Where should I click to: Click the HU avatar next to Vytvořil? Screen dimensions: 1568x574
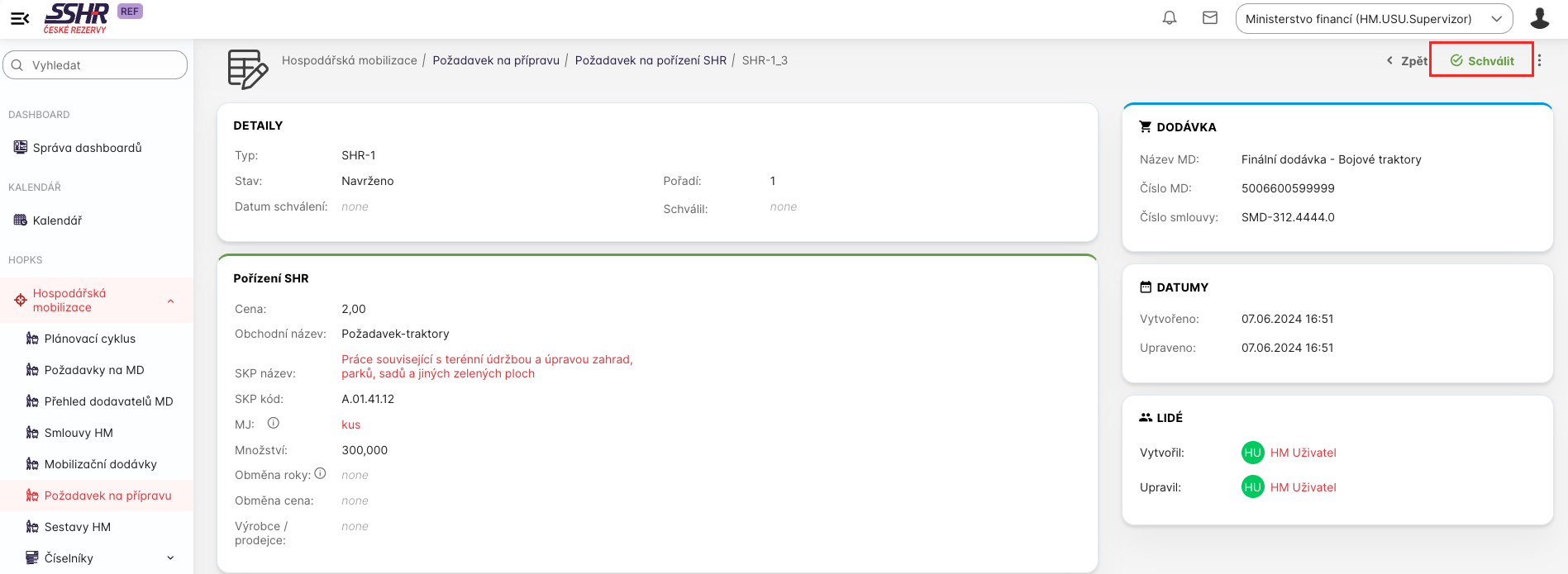click(1252, 453)
